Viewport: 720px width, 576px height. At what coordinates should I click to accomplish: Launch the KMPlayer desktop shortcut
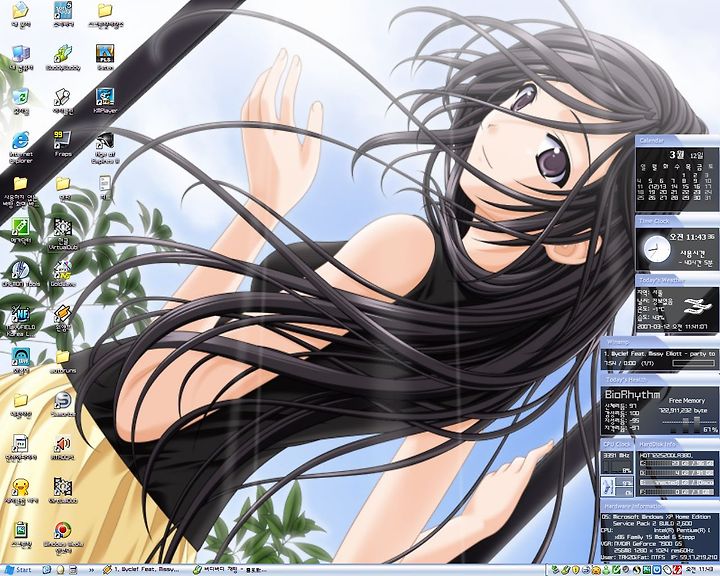(x=105, y=98)
